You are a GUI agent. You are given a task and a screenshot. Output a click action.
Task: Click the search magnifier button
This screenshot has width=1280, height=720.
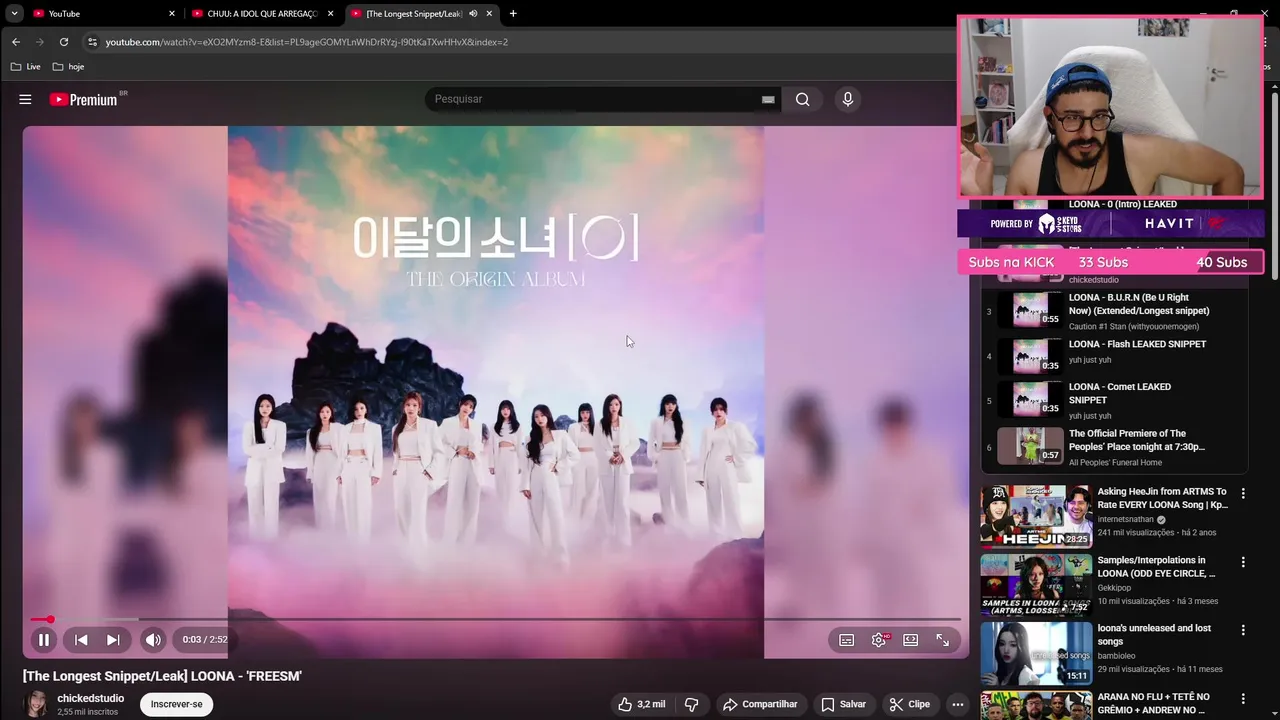[802, 99]
